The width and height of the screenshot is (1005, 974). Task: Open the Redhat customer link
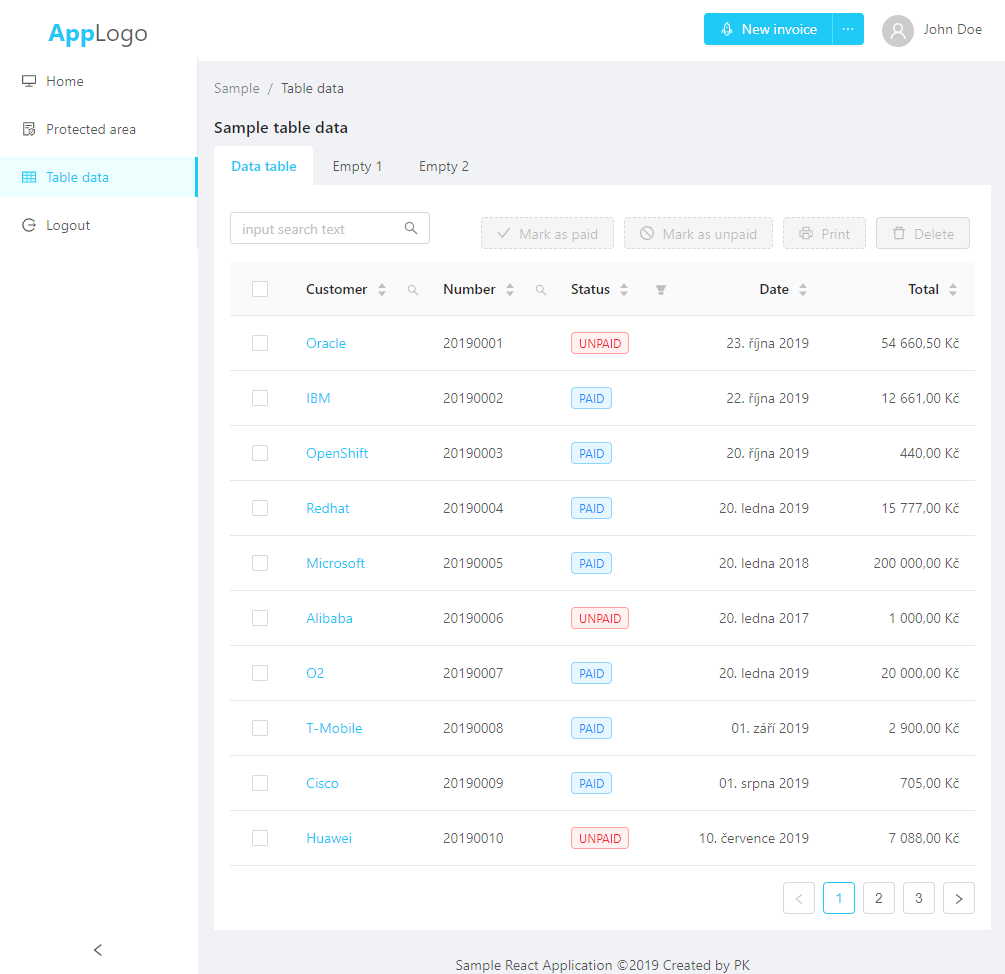pos(328,509)
